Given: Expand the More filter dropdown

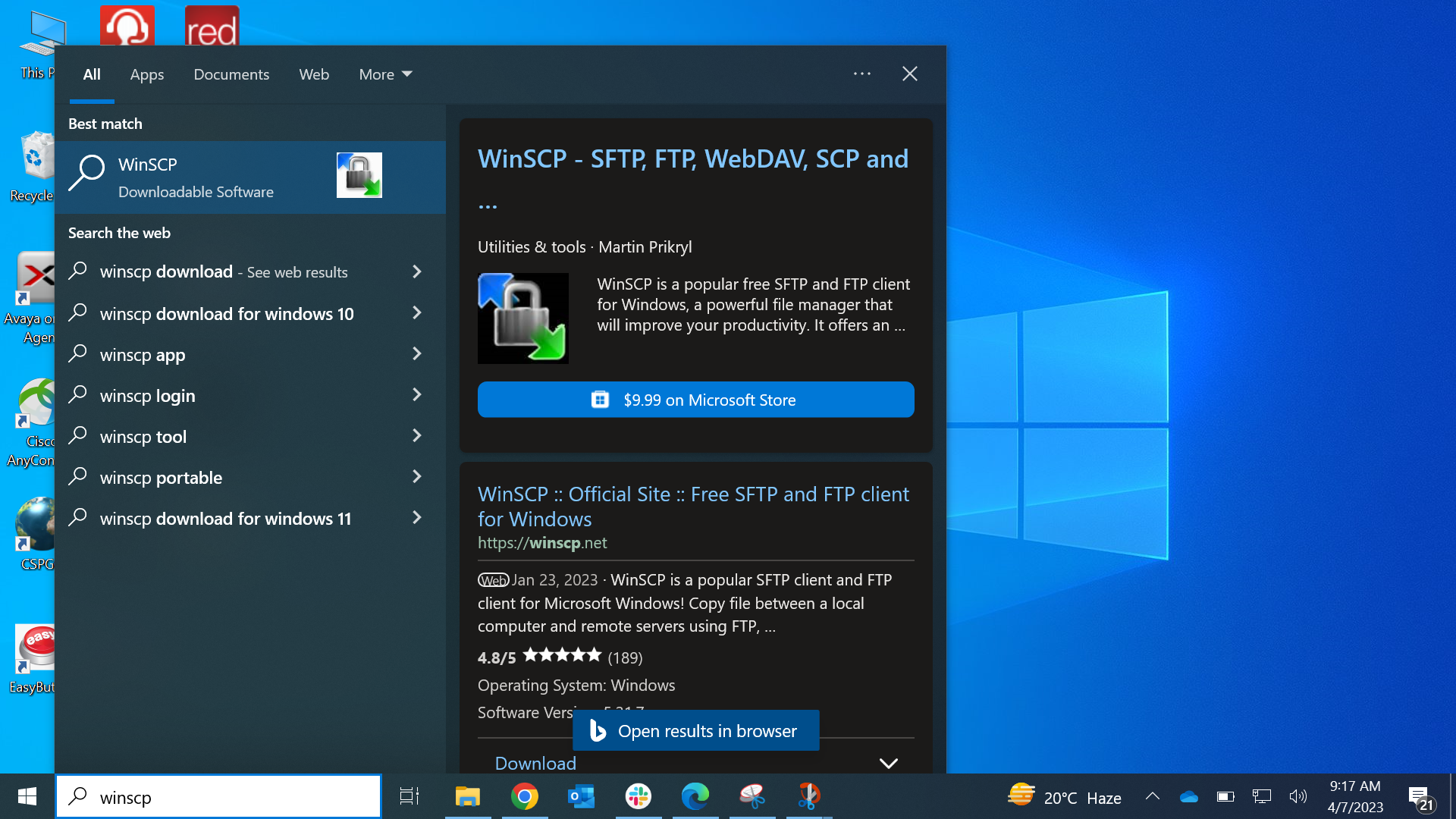Looking at the screenshot, I should coord(385,74).
